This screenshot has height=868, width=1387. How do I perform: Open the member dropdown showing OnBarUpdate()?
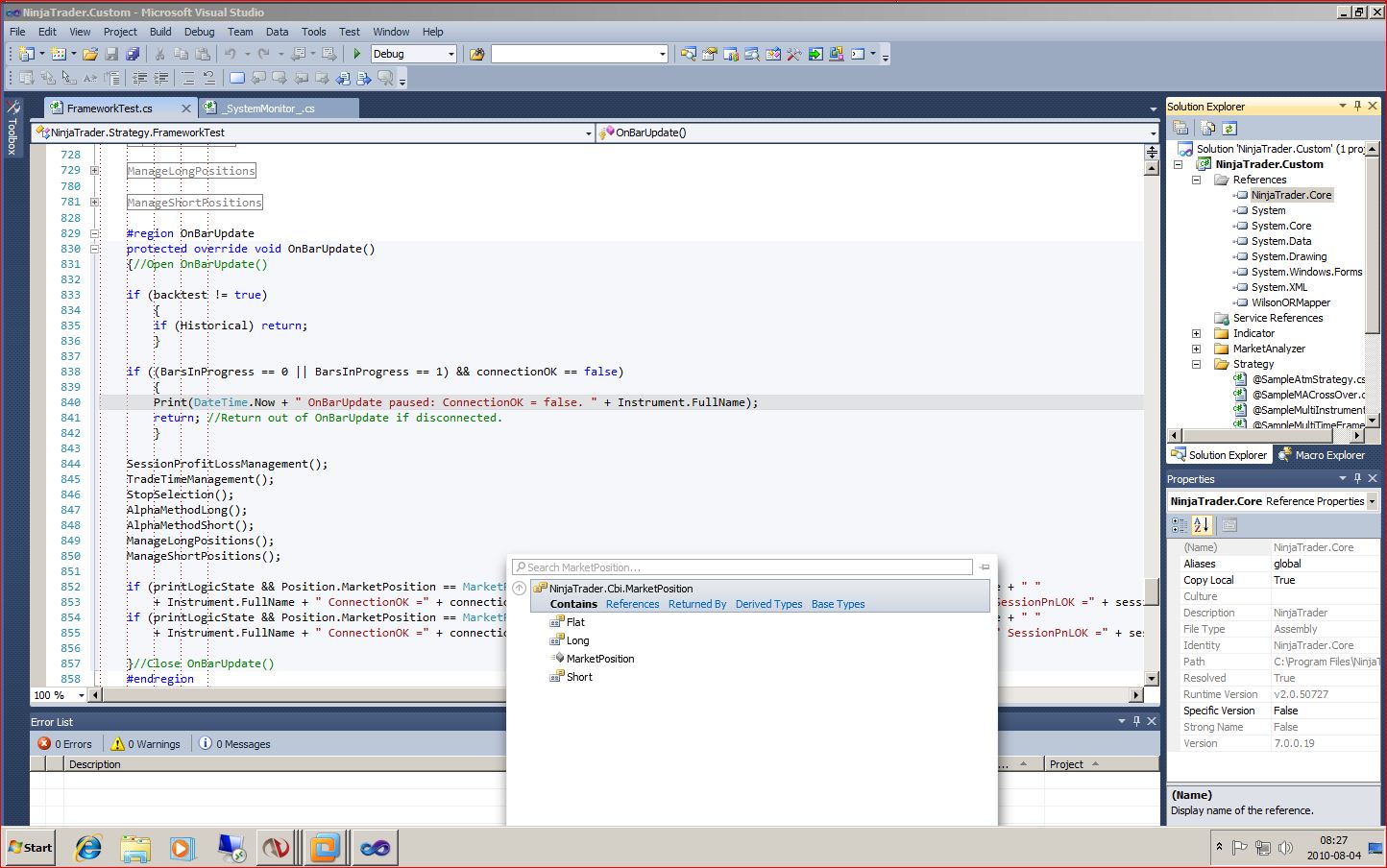[x=878, y=133]
